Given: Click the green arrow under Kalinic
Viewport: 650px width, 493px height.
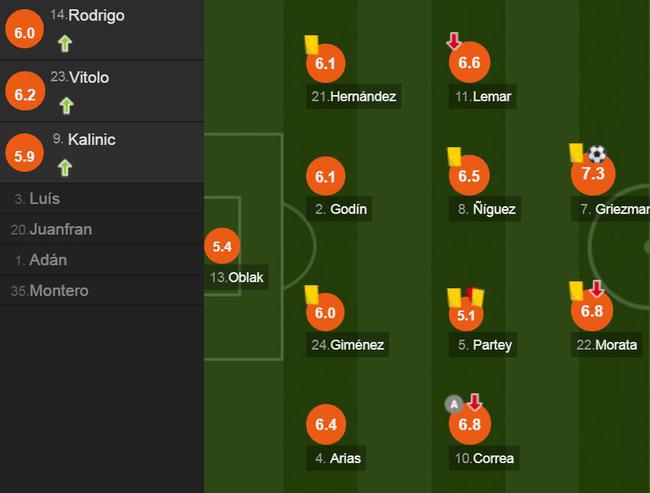Looking at the screenshot, I should (65, 168).
